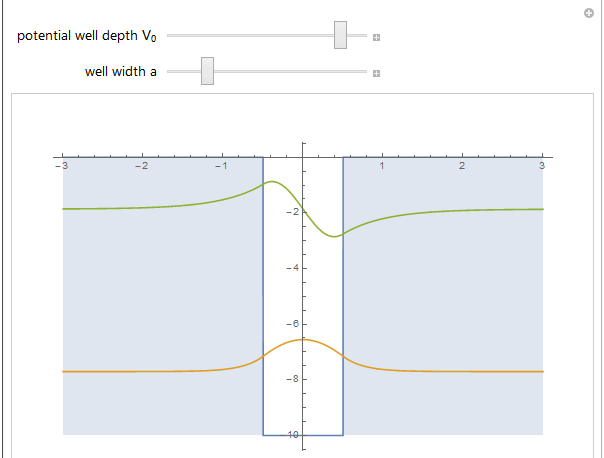The image size is (604, 458).
Task: Click the 3 tick label on x-axis
Action: tap(542, 166)
